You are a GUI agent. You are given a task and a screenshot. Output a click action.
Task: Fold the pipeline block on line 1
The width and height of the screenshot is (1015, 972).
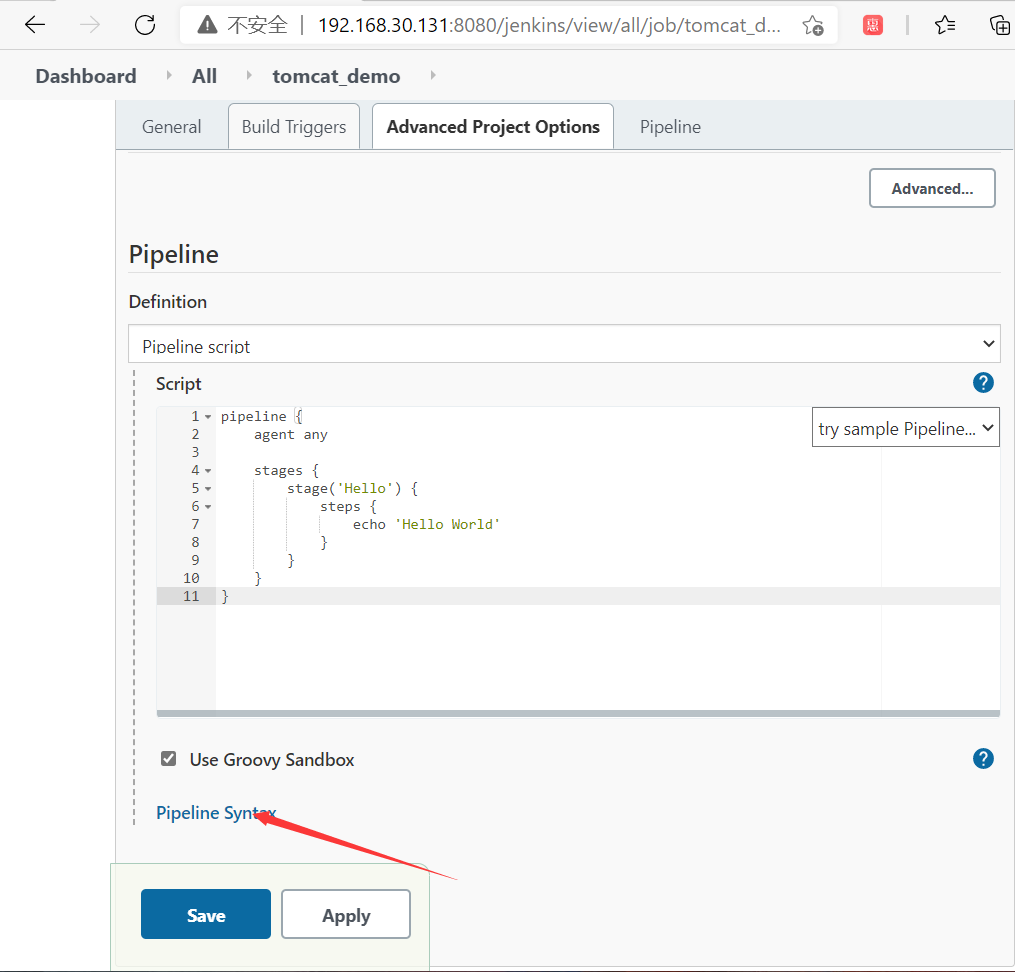tap(208, 417)
